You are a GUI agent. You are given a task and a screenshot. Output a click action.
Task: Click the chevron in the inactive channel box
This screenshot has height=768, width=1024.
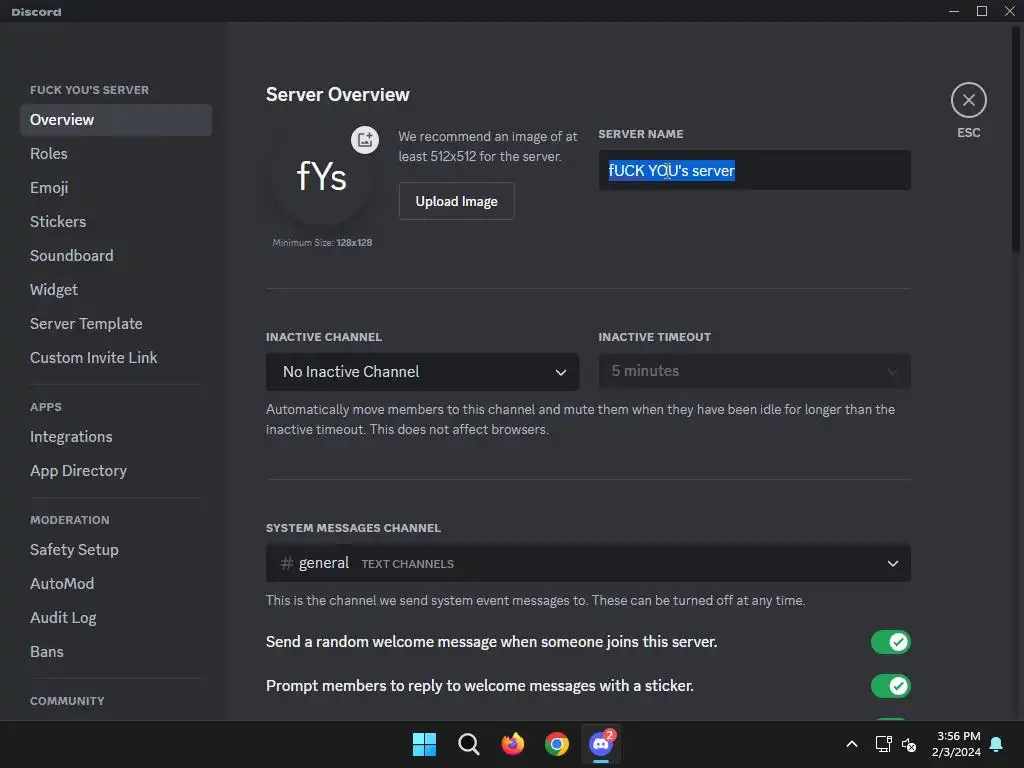point(560,372)
